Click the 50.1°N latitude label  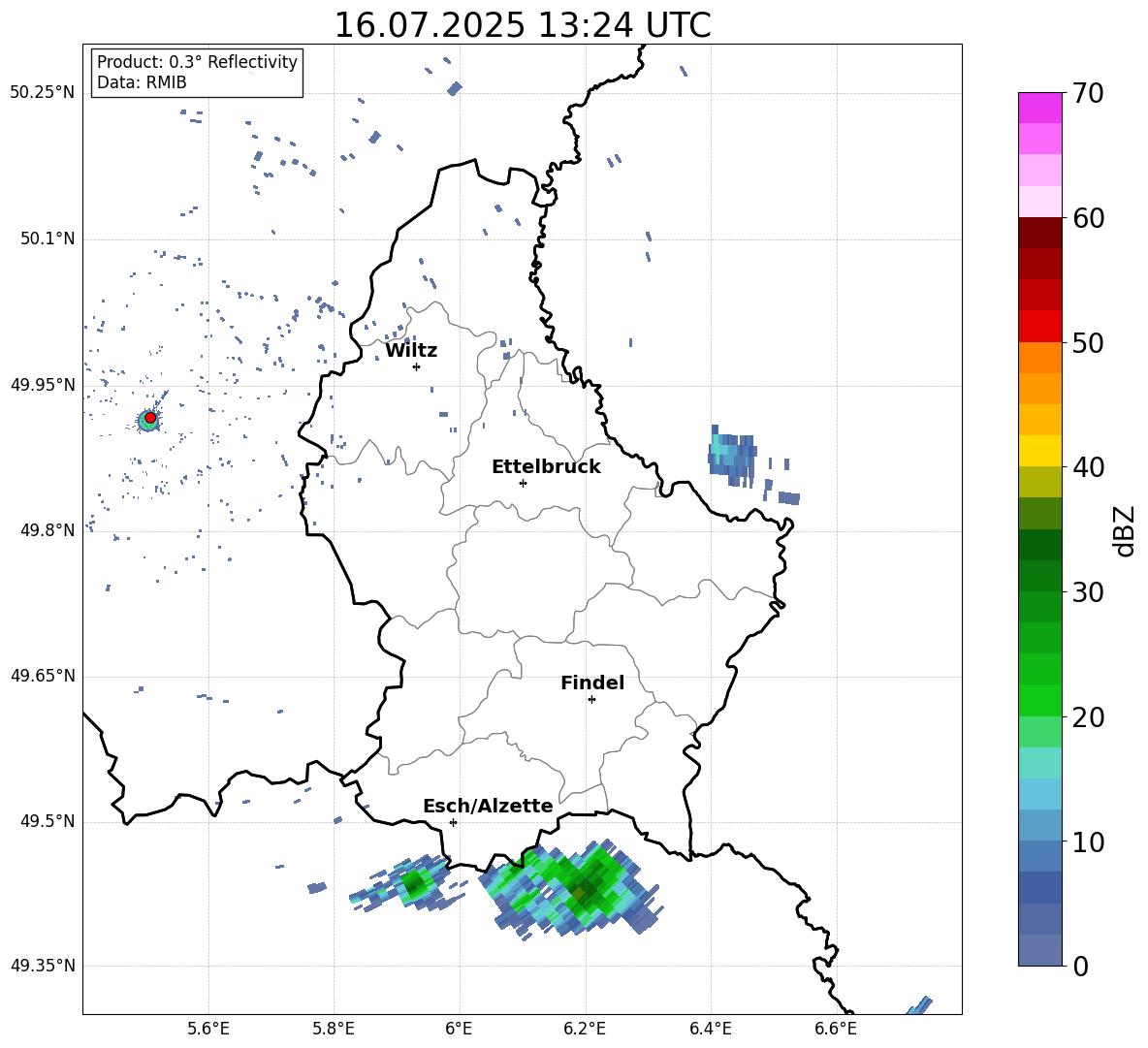[48, 238]
